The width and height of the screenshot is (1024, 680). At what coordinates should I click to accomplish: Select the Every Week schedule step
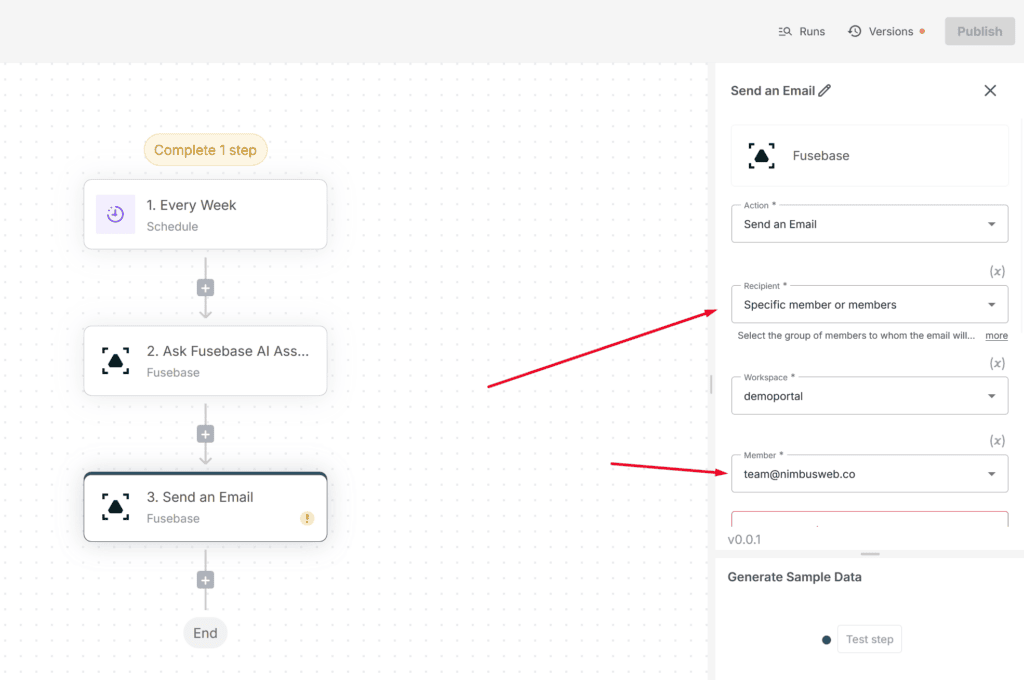coord(205,214)
